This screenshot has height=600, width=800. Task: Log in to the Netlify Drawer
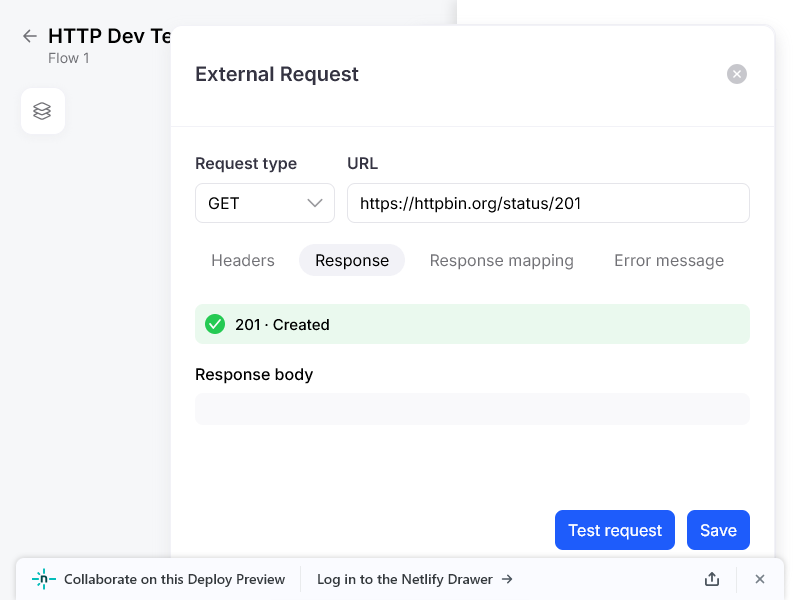[404, 579]
